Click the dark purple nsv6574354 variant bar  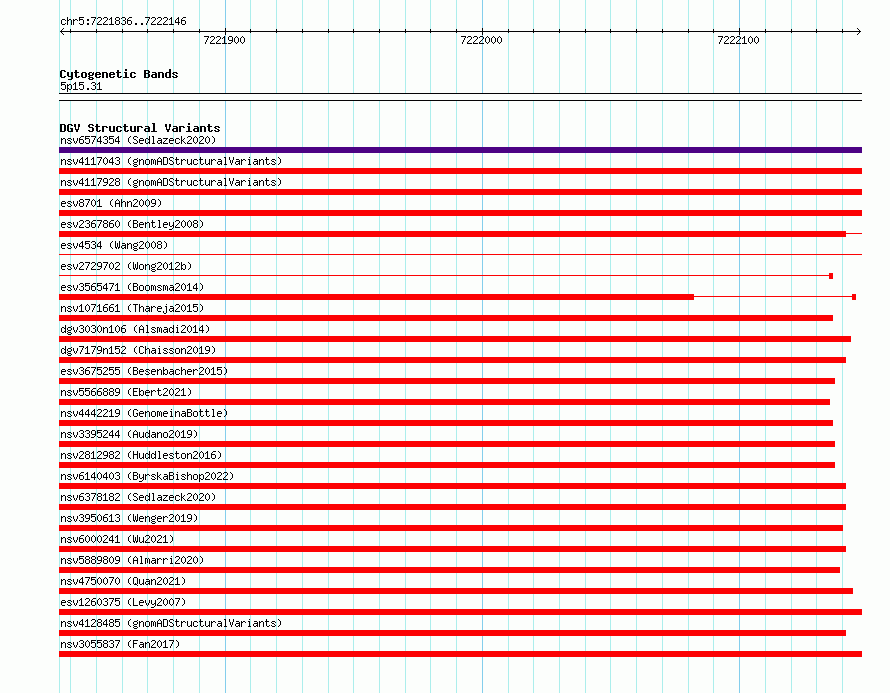tap(460, 150)
